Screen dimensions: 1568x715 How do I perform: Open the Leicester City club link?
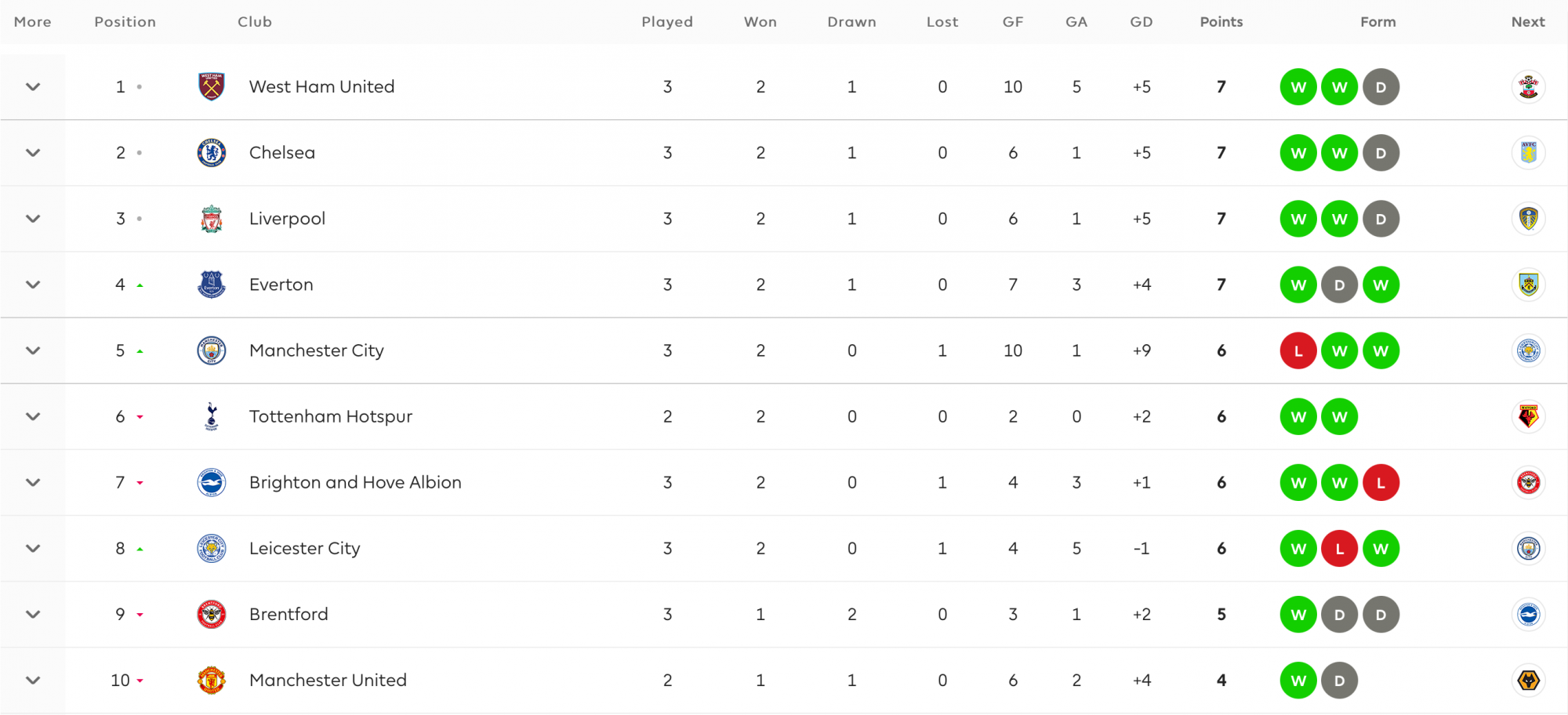(x=304, y=548)
